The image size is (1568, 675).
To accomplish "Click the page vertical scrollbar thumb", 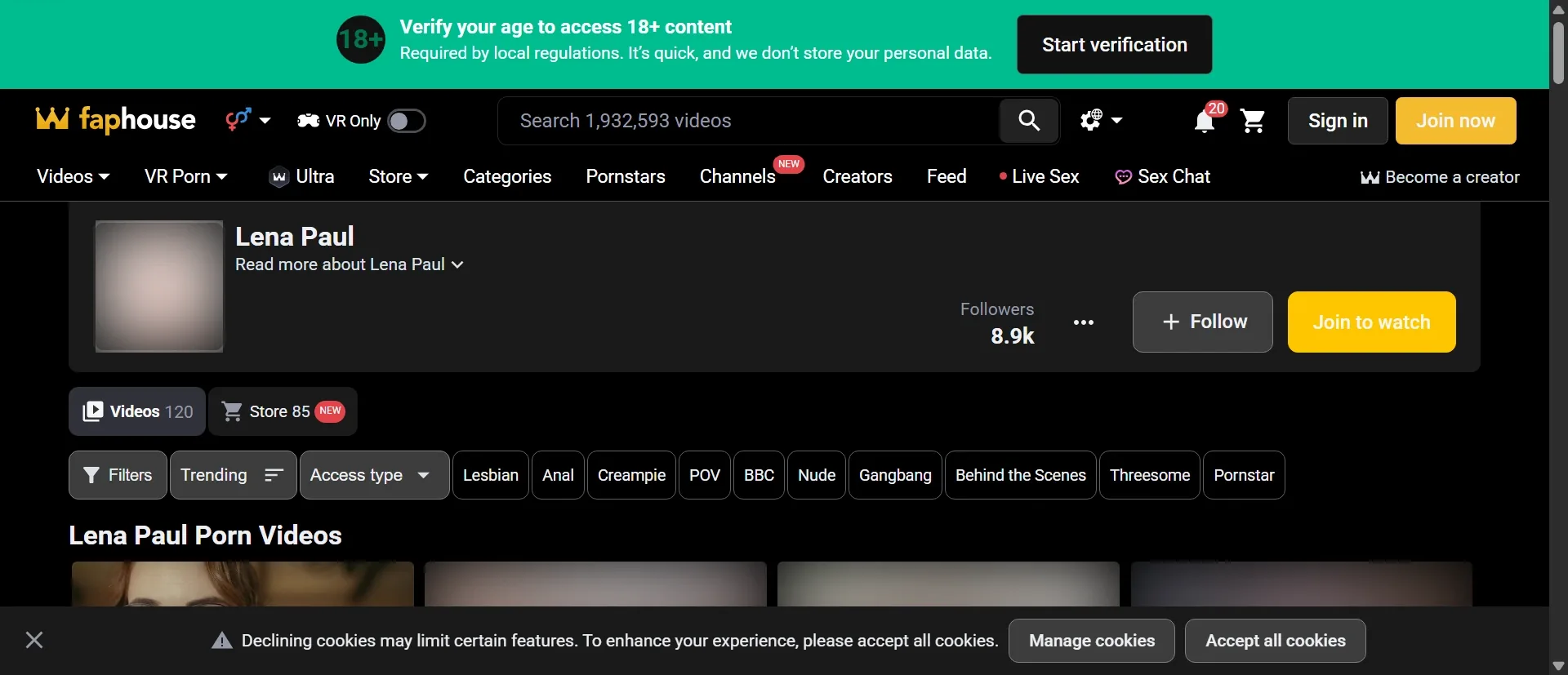I will click(x=1558, y=52).
